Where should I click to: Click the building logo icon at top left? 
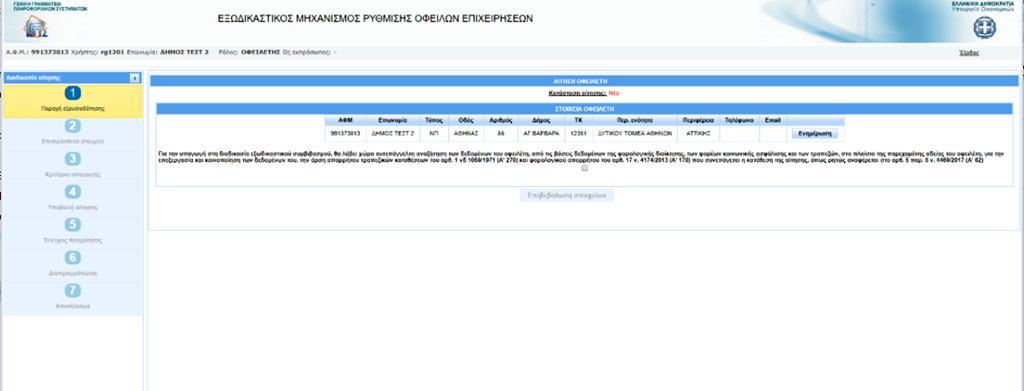tap(35, 27)
